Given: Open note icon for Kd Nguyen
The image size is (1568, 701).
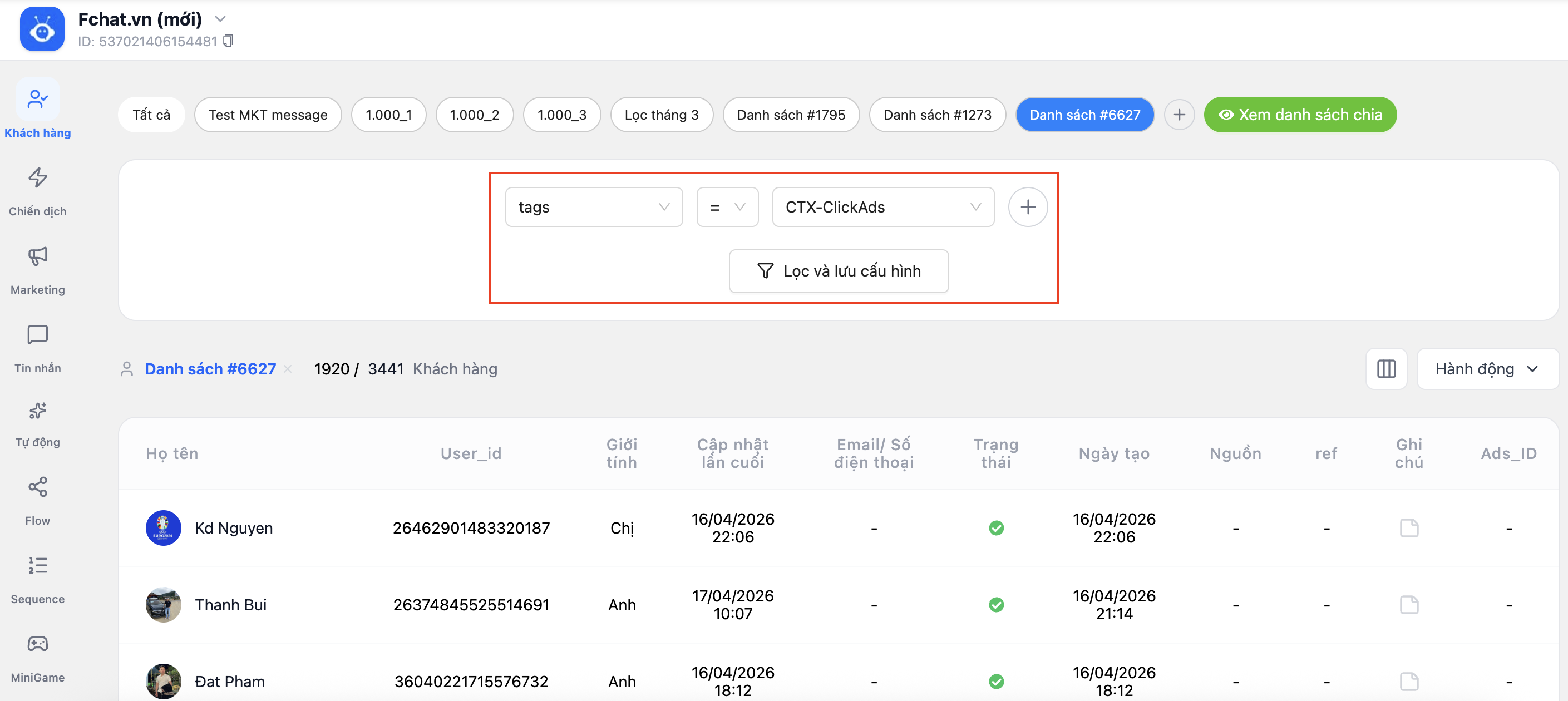Looking at the screenshot, I should tap(1408, 527).
